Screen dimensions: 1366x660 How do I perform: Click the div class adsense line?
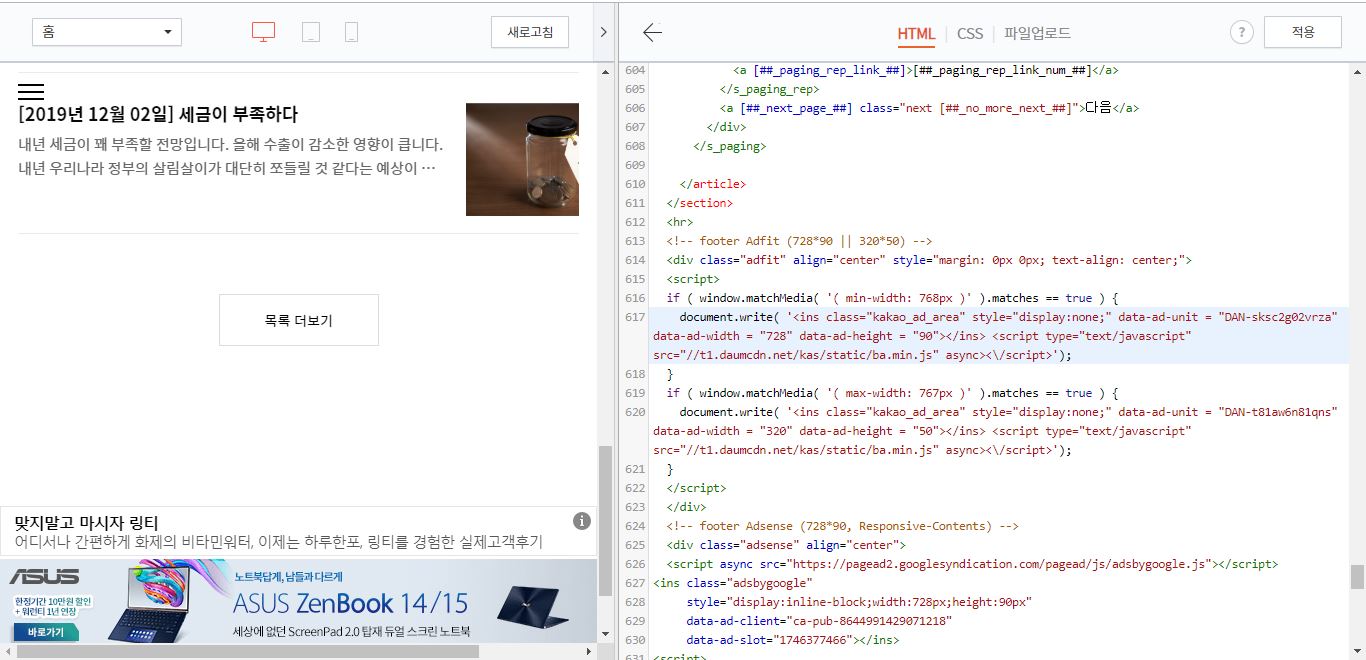[x=786, y=545]
